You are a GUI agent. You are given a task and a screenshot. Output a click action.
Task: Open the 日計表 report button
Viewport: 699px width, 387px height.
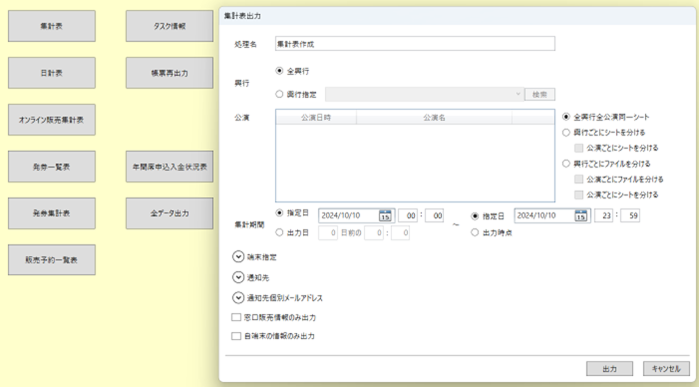click(x=52, y=73)
